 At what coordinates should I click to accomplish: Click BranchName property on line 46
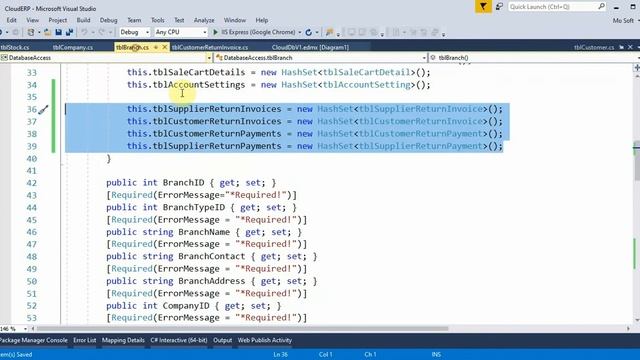204,232
